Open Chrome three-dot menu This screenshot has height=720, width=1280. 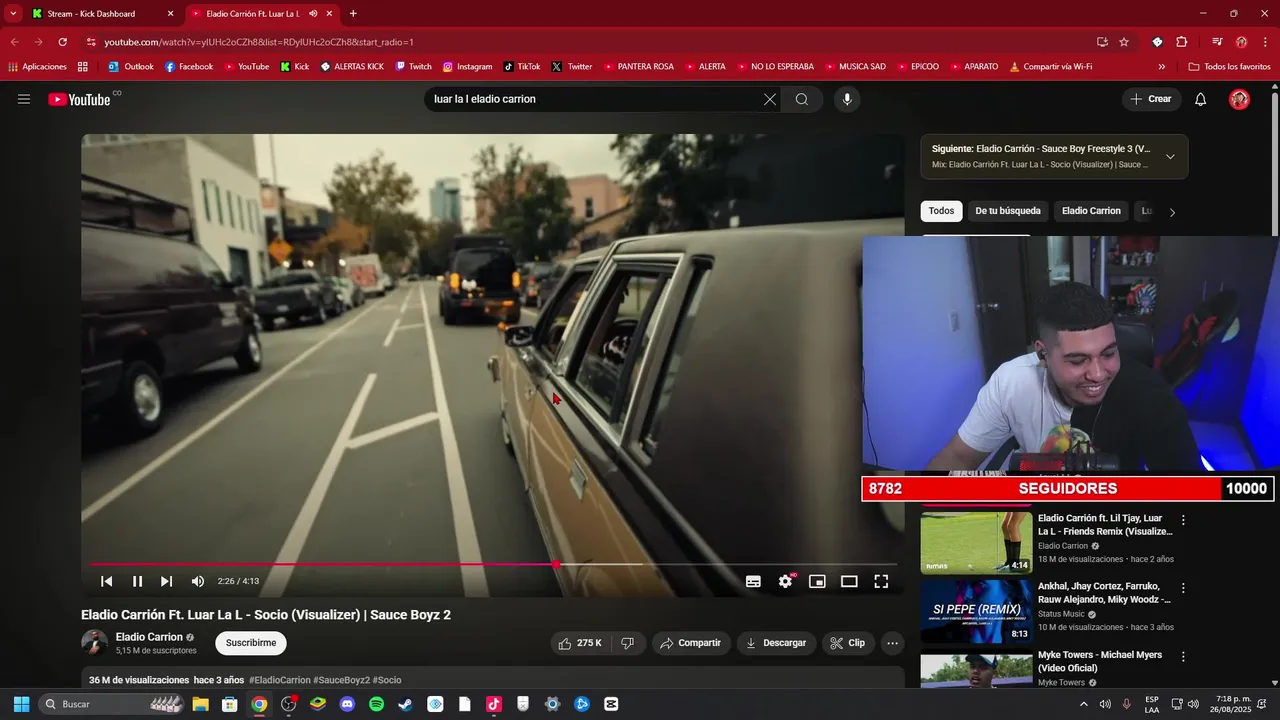[x=1265, y=42]
